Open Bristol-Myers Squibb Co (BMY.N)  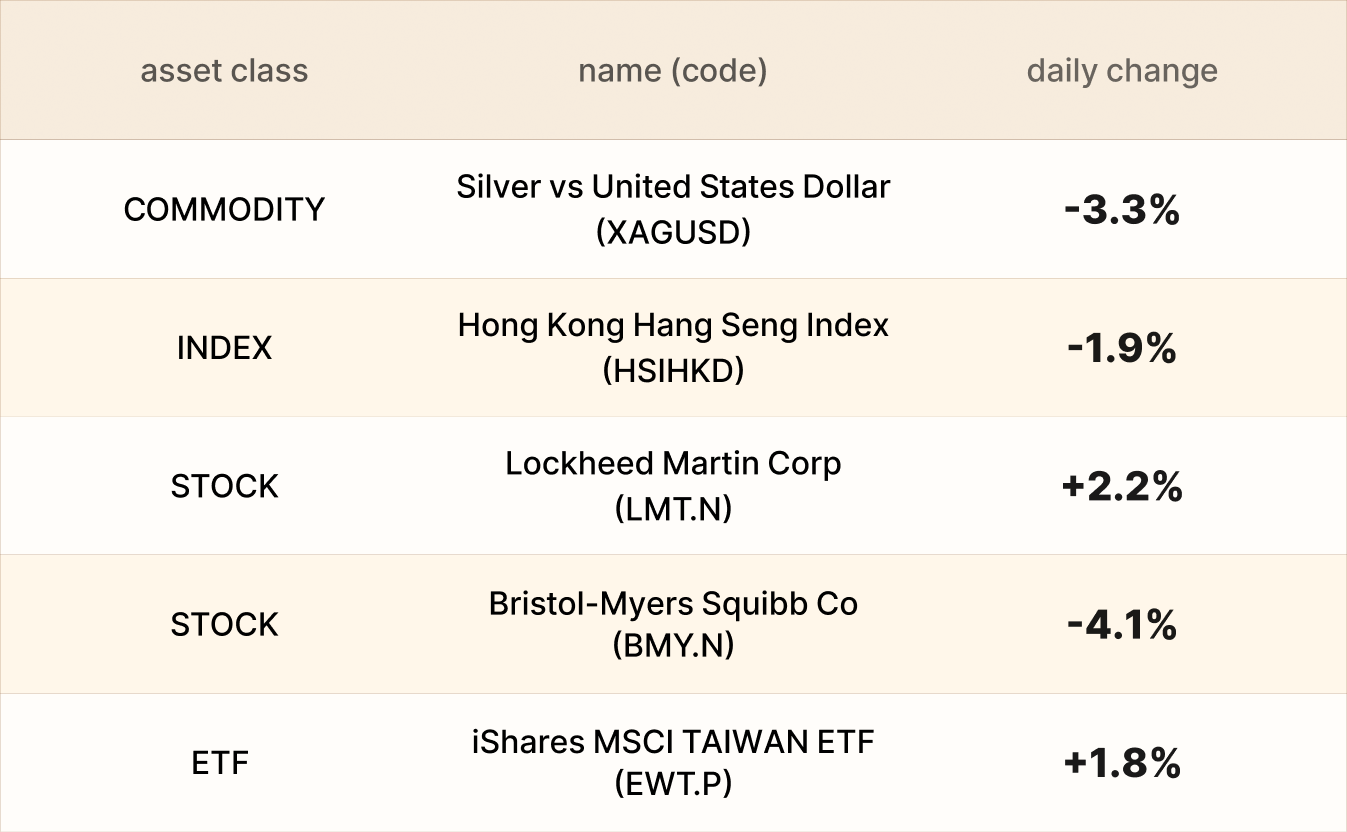pos(673,604)
